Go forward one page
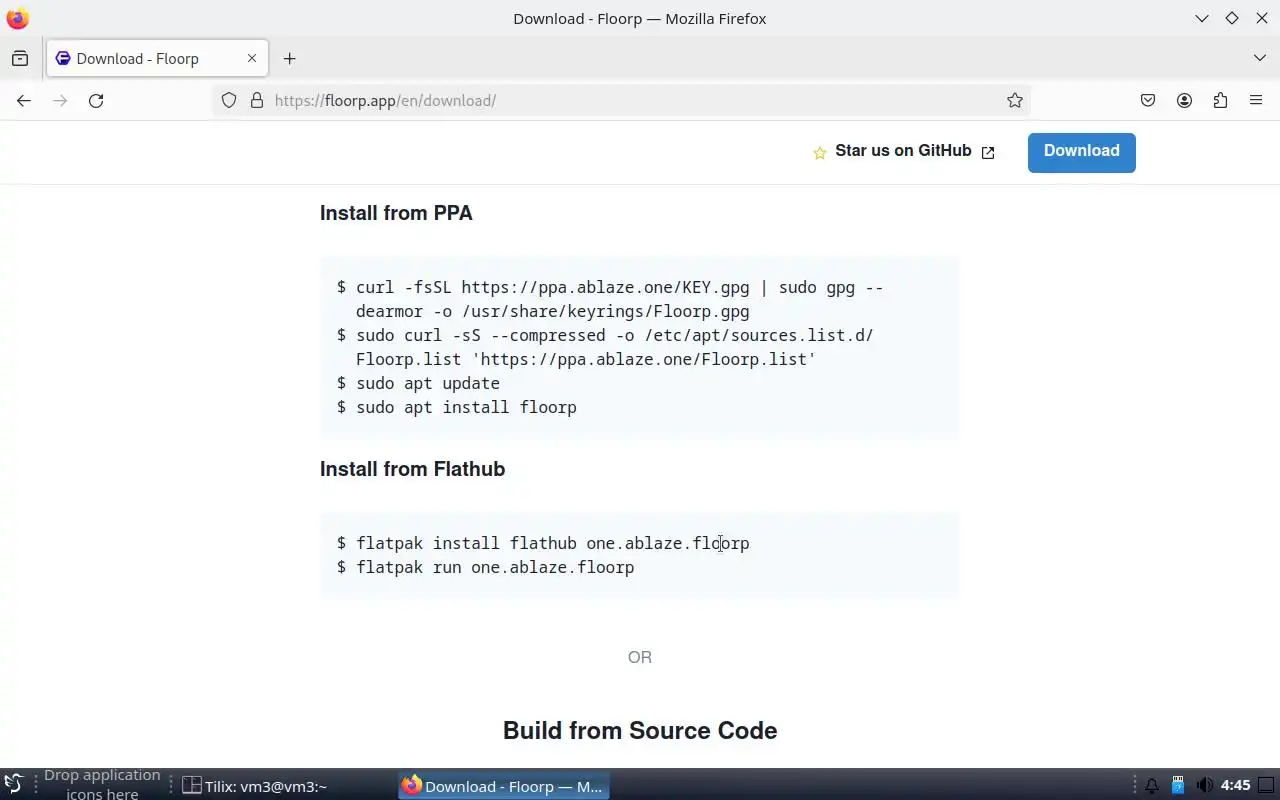 [60, 100]
